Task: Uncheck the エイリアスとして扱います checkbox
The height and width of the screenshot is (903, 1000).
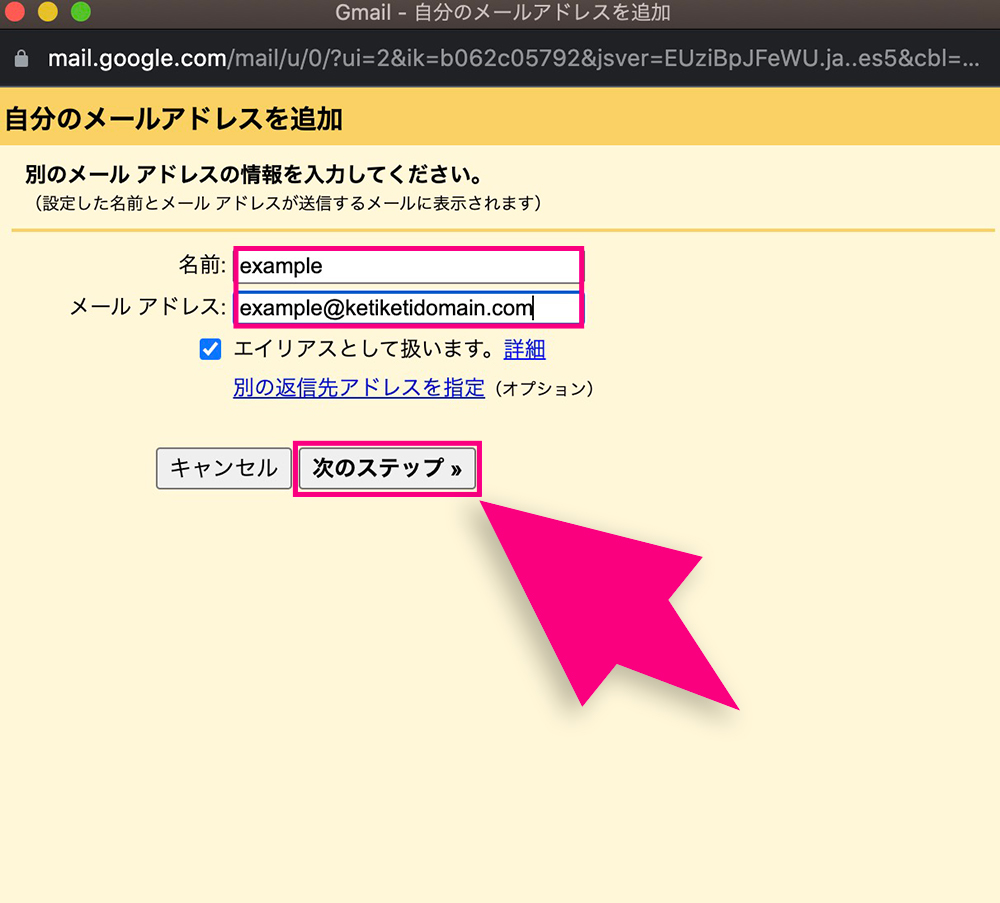Action: (210, 349)
